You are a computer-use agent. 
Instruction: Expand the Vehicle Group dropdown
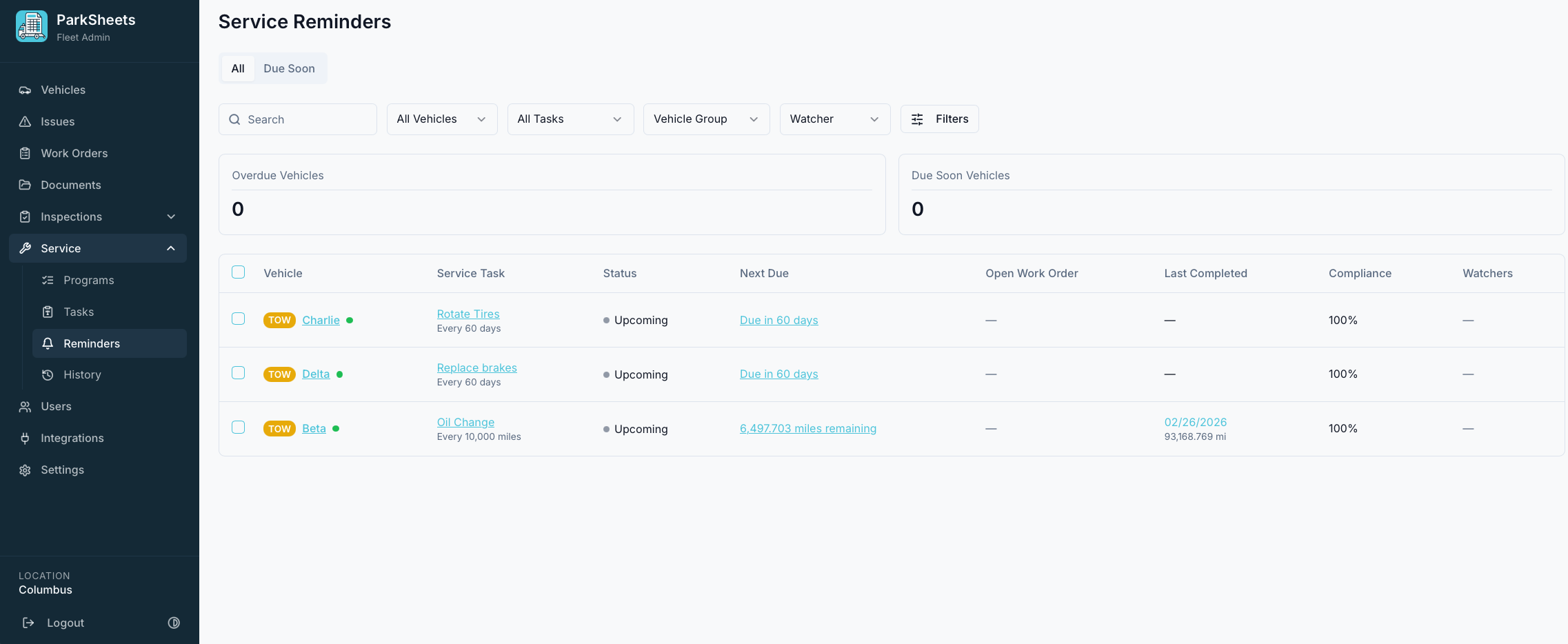705,119
